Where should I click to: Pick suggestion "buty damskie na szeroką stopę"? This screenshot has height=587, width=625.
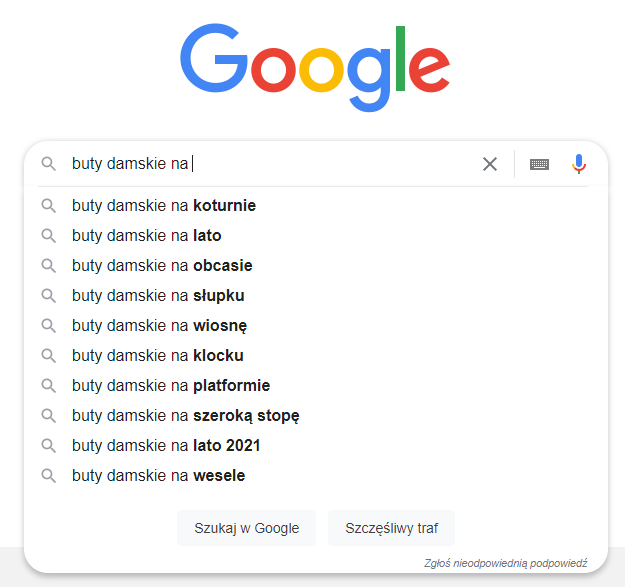point(186,416)
